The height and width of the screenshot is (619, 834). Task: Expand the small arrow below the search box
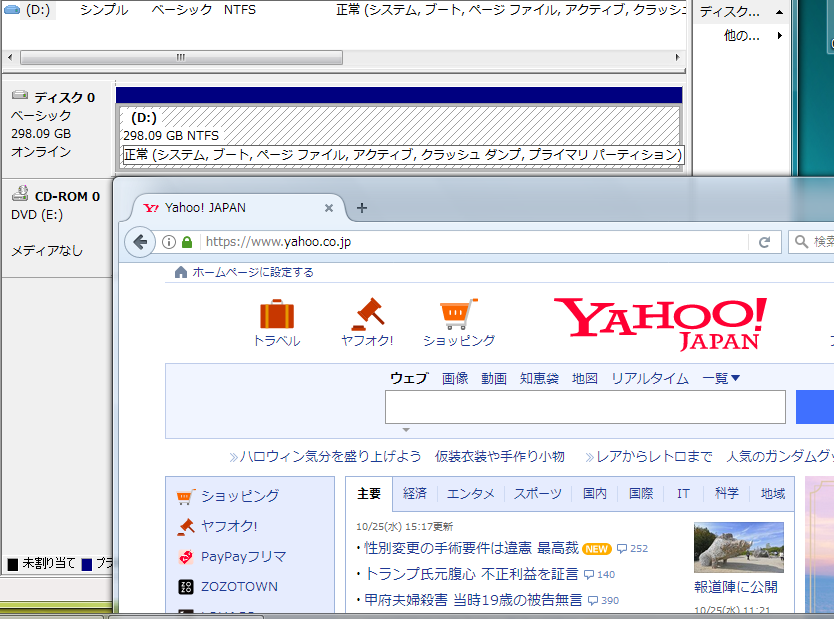point(406,430)
